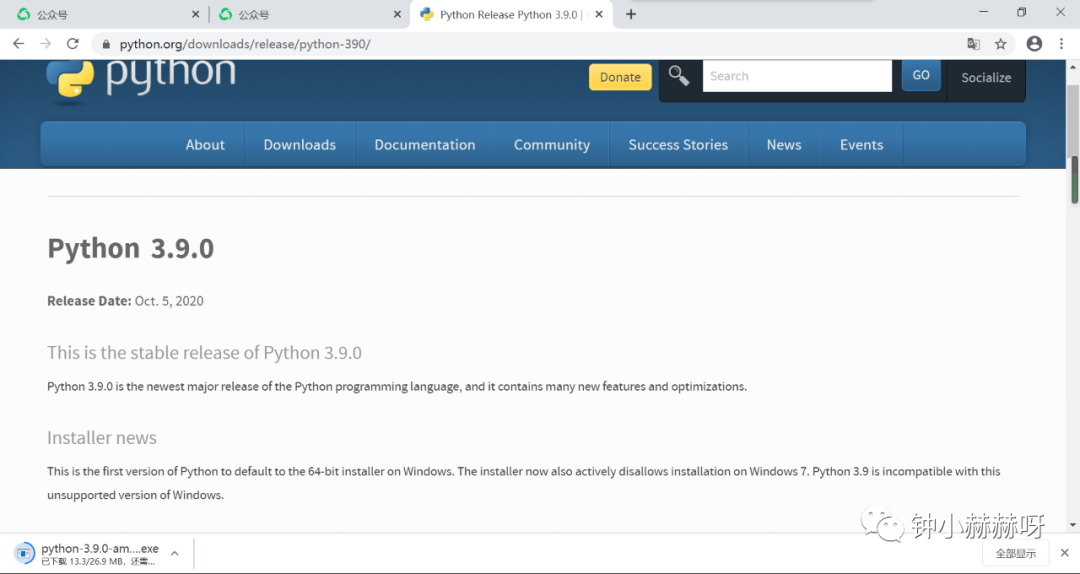1080x574 pixels.
Task: Close the second 公众号 tab
Action: pyautogui.click(x=397, y=14)
